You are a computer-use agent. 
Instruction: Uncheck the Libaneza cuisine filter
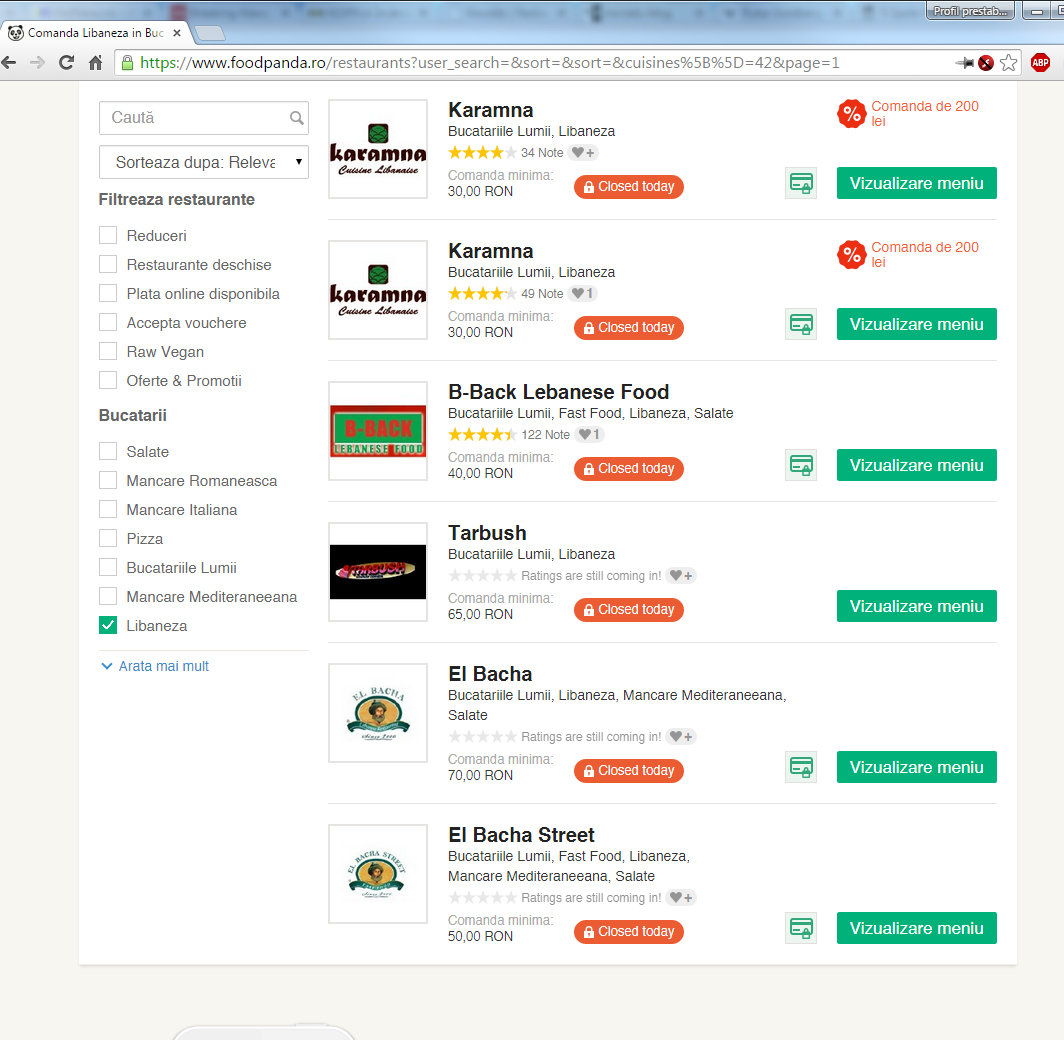(x=108, y=625)
